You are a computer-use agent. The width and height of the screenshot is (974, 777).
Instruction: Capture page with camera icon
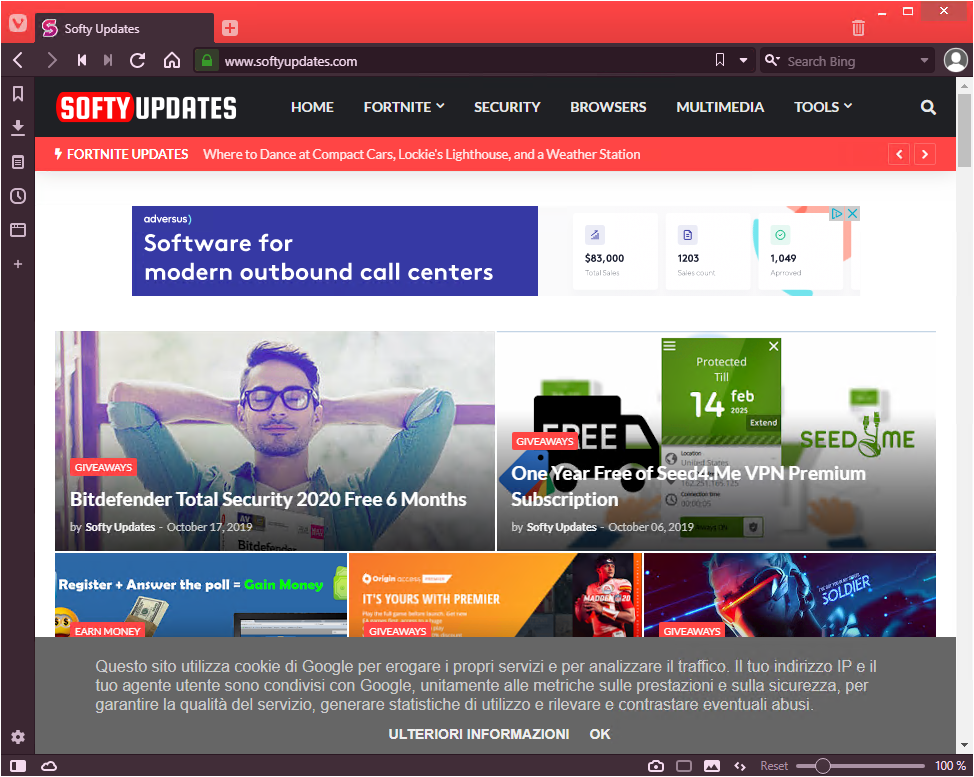pyautogui.click(x=656, y=766)
